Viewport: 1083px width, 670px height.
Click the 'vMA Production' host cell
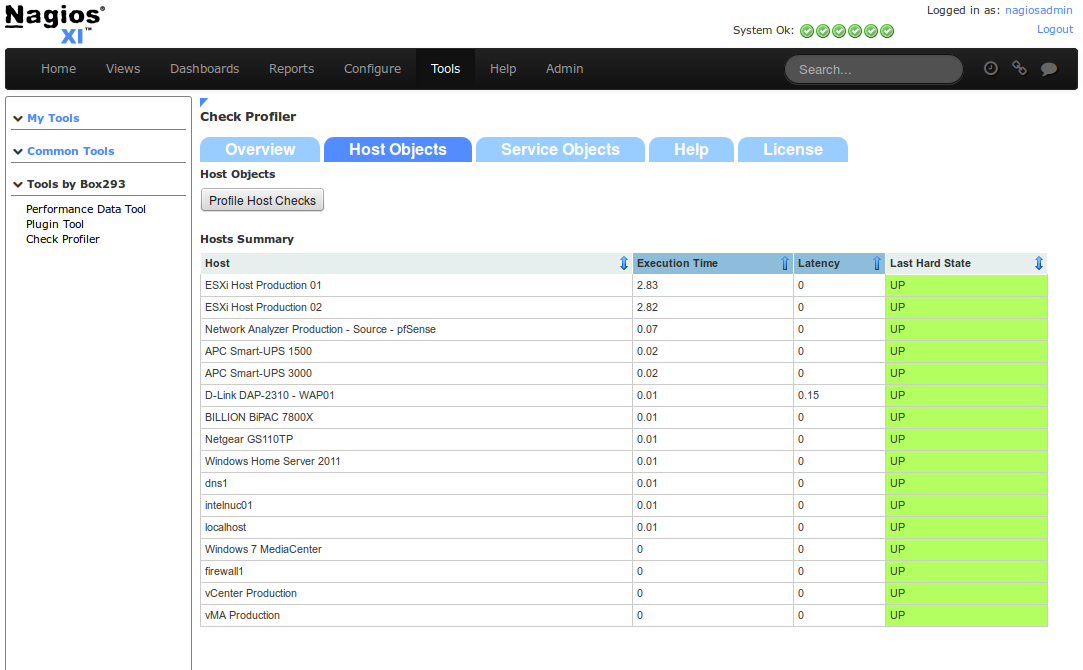point(416,616)
